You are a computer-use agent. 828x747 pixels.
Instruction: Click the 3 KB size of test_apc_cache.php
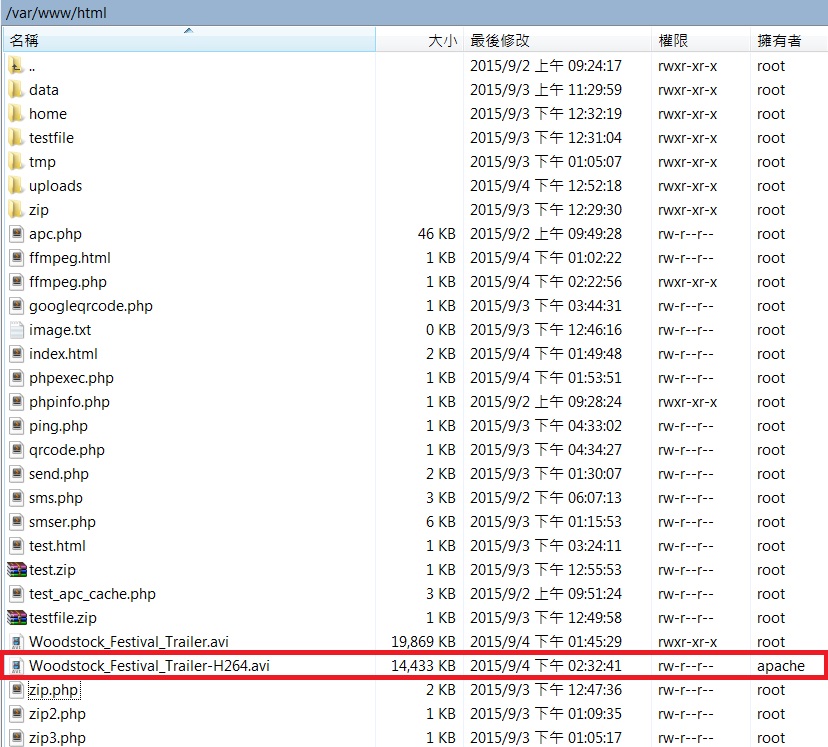pos(440,594)
